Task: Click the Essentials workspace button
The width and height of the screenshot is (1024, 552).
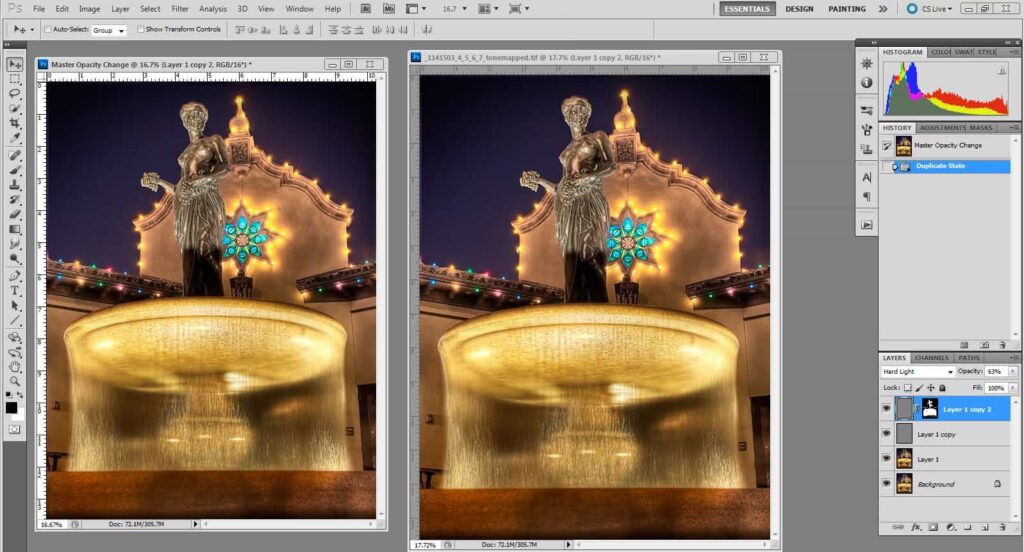Action: [x=746, y=9]
